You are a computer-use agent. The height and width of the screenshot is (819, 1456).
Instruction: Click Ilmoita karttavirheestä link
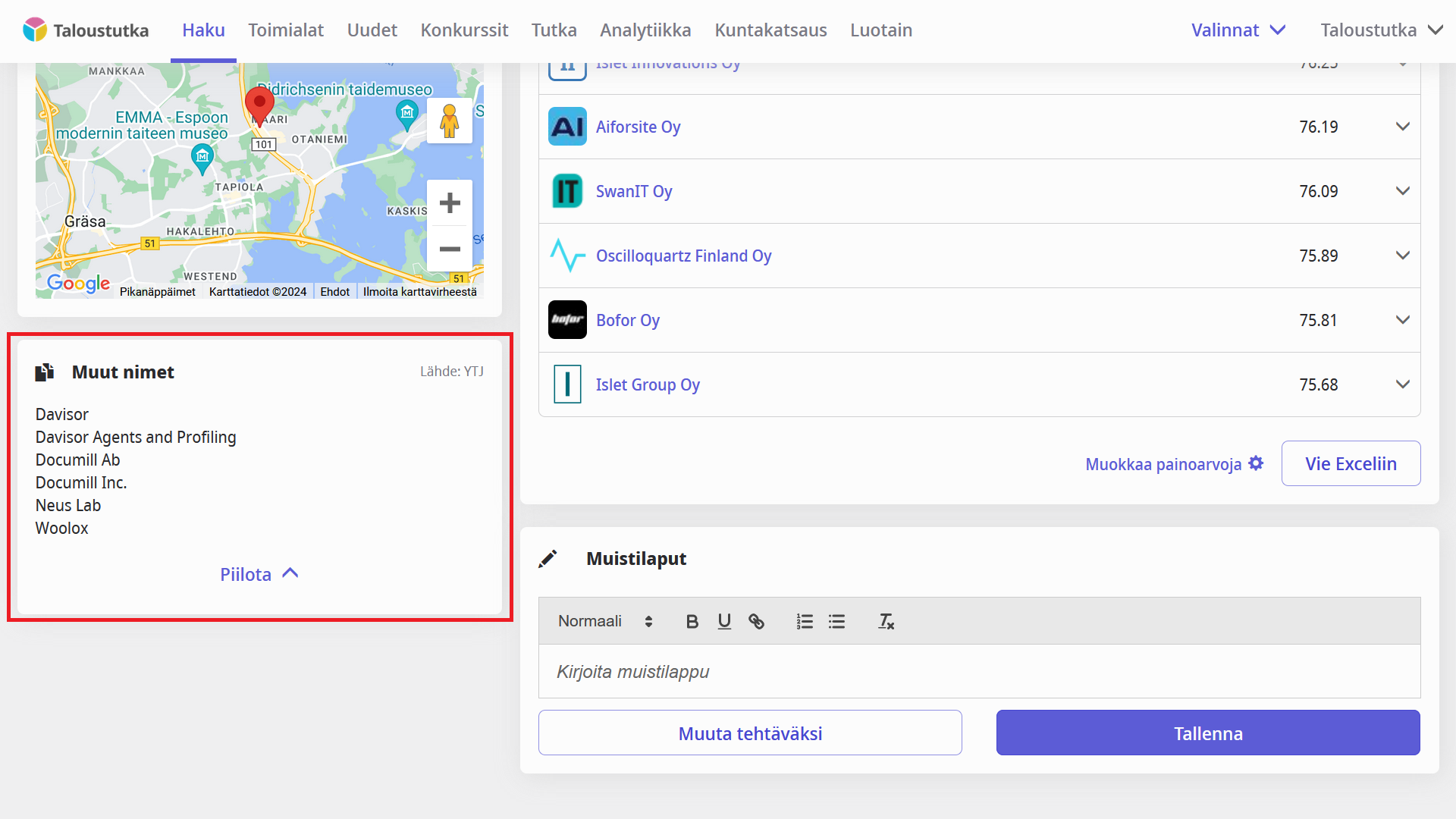(x=420, y=292)
